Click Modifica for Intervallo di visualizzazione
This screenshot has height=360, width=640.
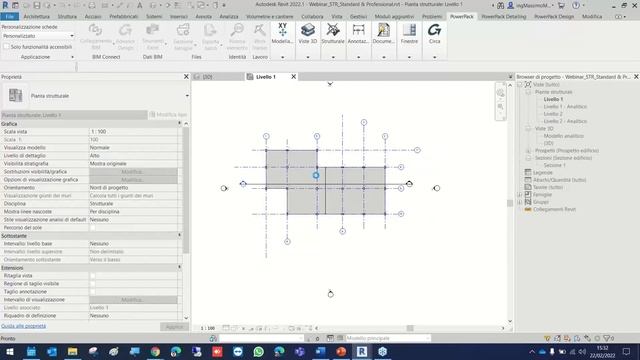click(x=133, y=300)
